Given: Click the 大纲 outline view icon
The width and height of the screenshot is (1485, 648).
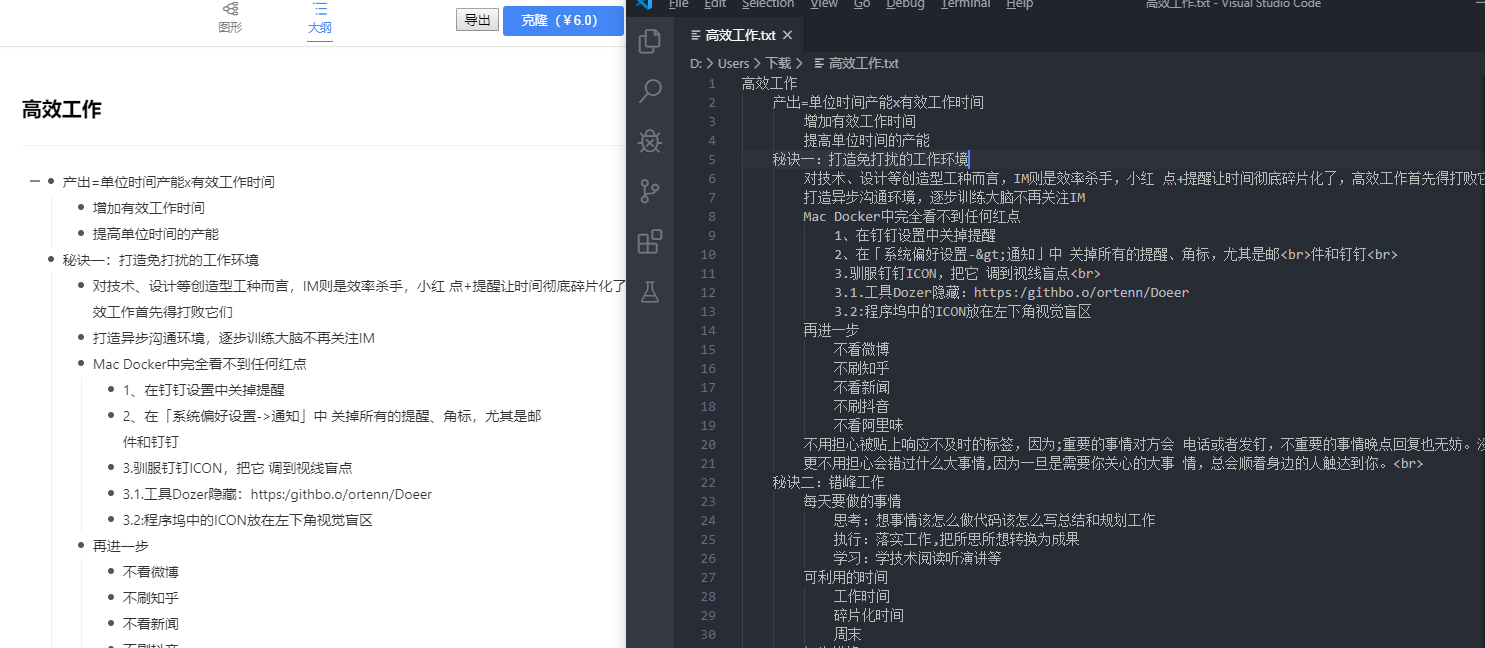Looking at the screenshot, I should coord(320,9).
